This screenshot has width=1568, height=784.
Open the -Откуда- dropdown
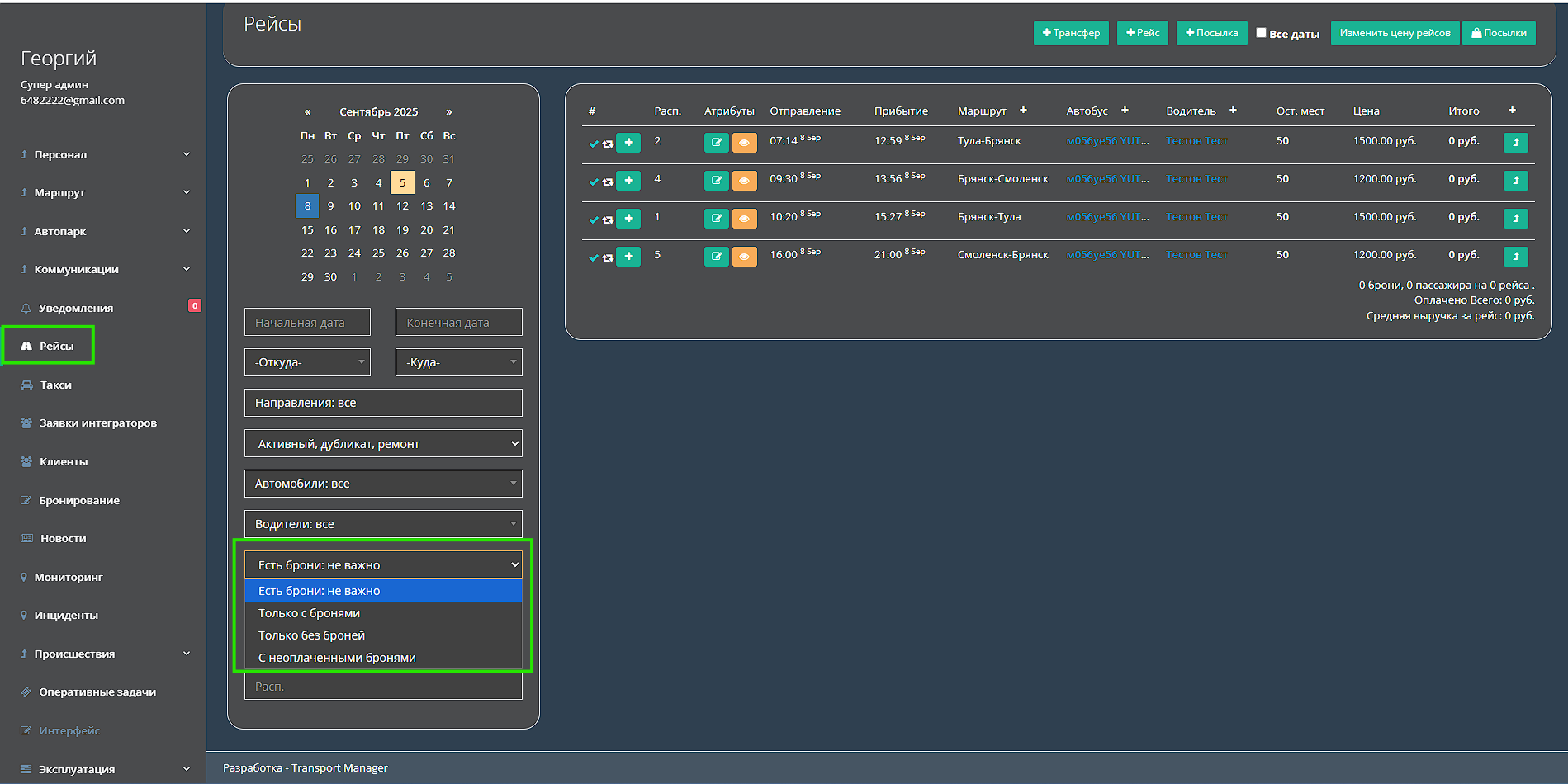(307, 362)
